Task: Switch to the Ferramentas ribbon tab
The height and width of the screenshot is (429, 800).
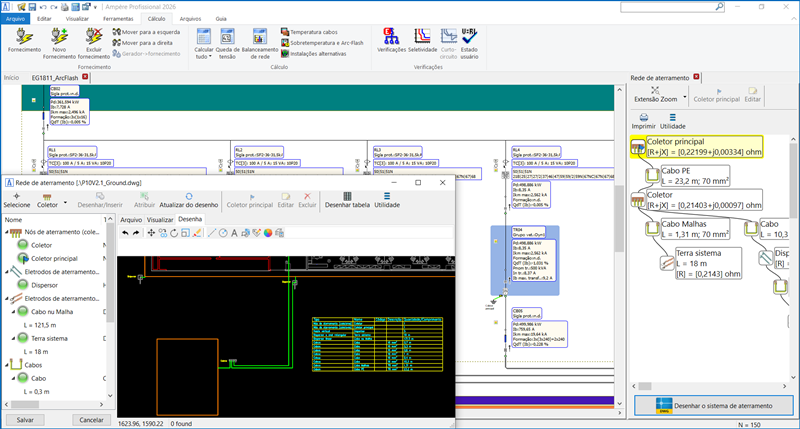Action: click(x=118, y=18)
